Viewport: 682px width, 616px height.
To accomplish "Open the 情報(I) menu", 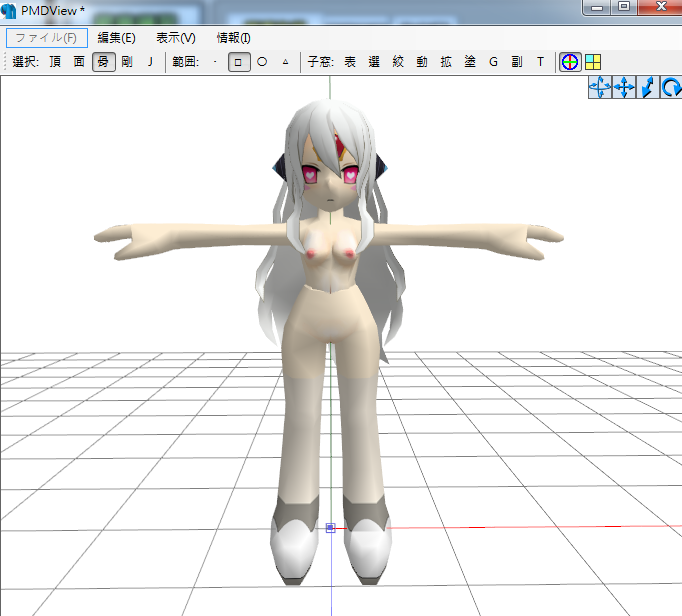I will click(234, 38).
